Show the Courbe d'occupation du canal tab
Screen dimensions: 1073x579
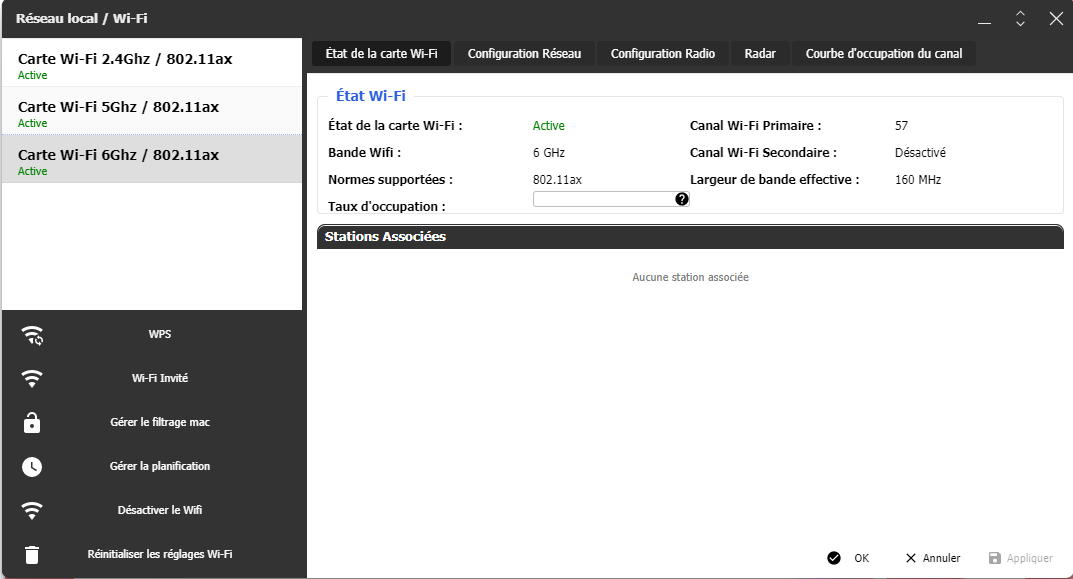pos(883,53)
